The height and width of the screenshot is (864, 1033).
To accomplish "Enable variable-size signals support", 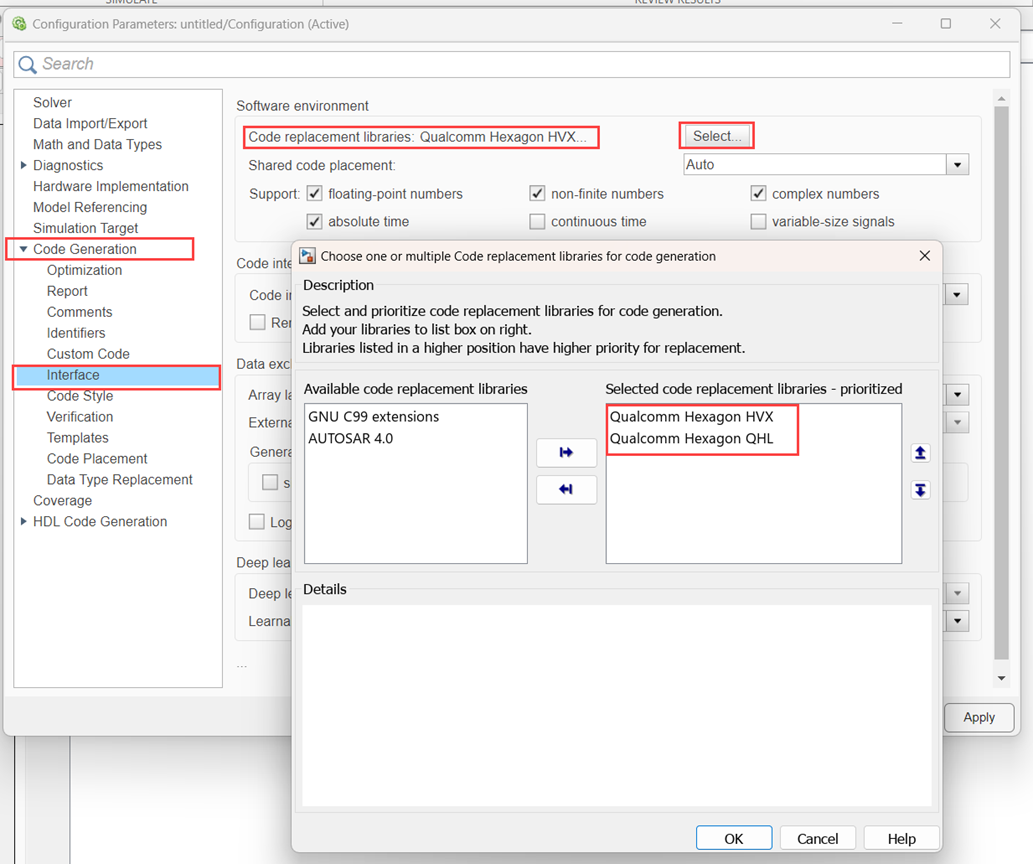I will coord(759,222).
